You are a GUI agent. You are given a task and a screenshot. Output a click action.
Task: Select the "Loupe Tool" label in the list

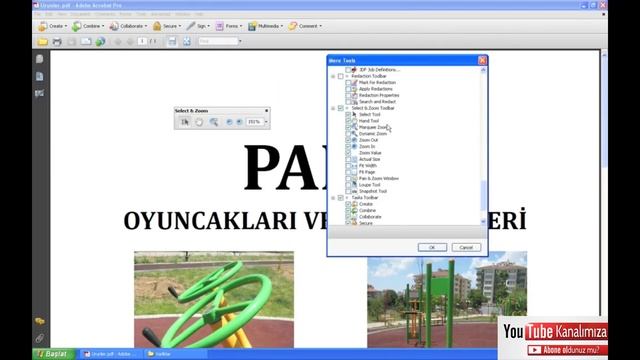(x=369, y=185)
